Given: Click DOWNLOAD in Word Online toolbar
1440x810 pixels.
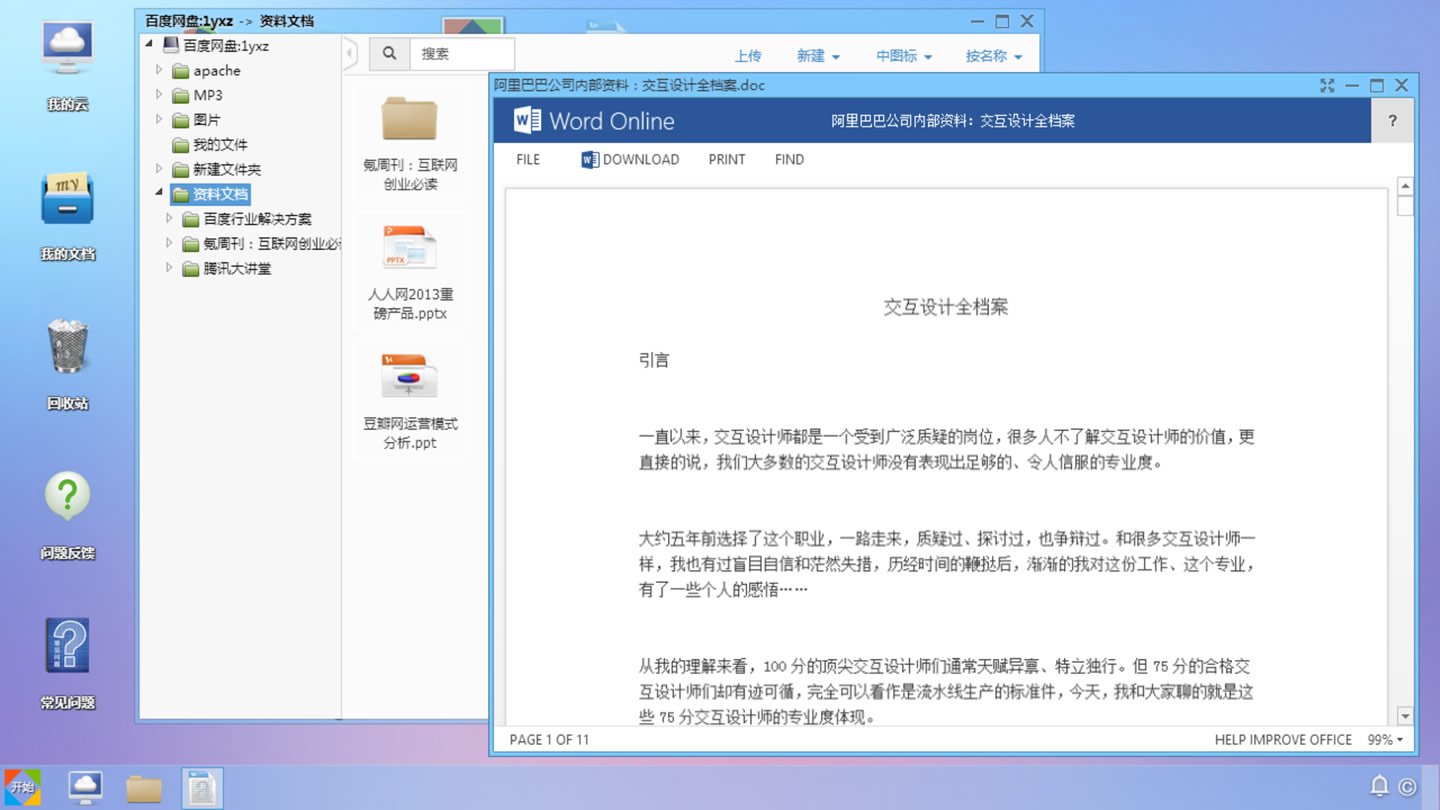Looking at the screenshot, I should 630,159.
